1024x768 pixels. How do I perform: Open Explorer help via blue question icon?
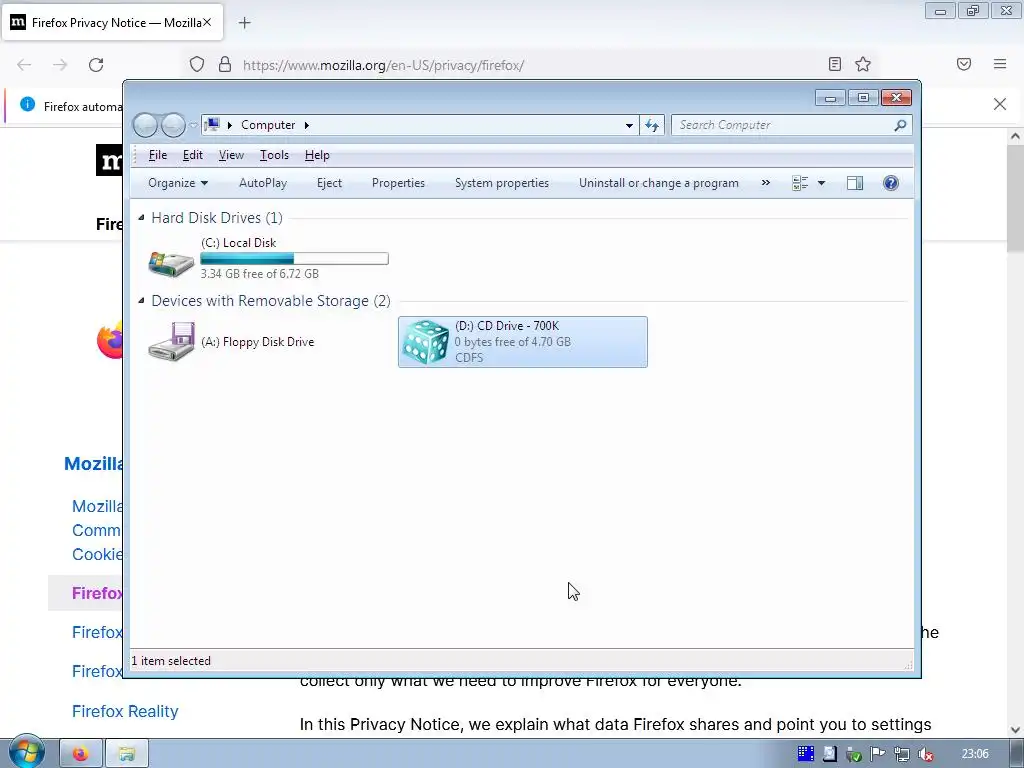click(x=891, y=183)
